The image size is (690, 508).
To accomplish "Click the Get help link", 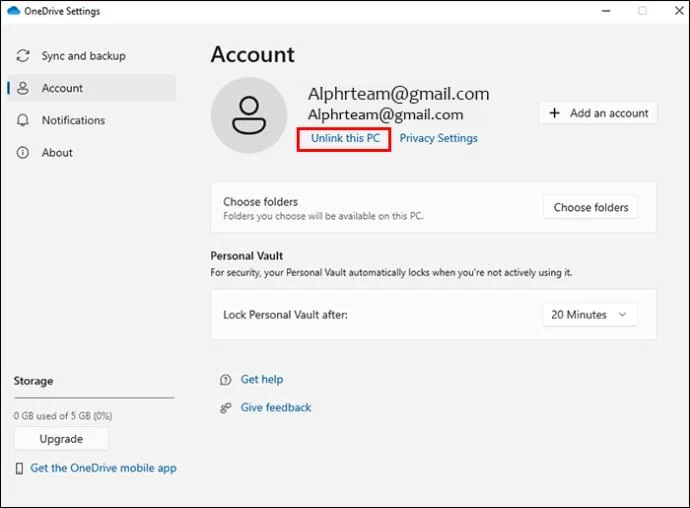I will point(262,379).
